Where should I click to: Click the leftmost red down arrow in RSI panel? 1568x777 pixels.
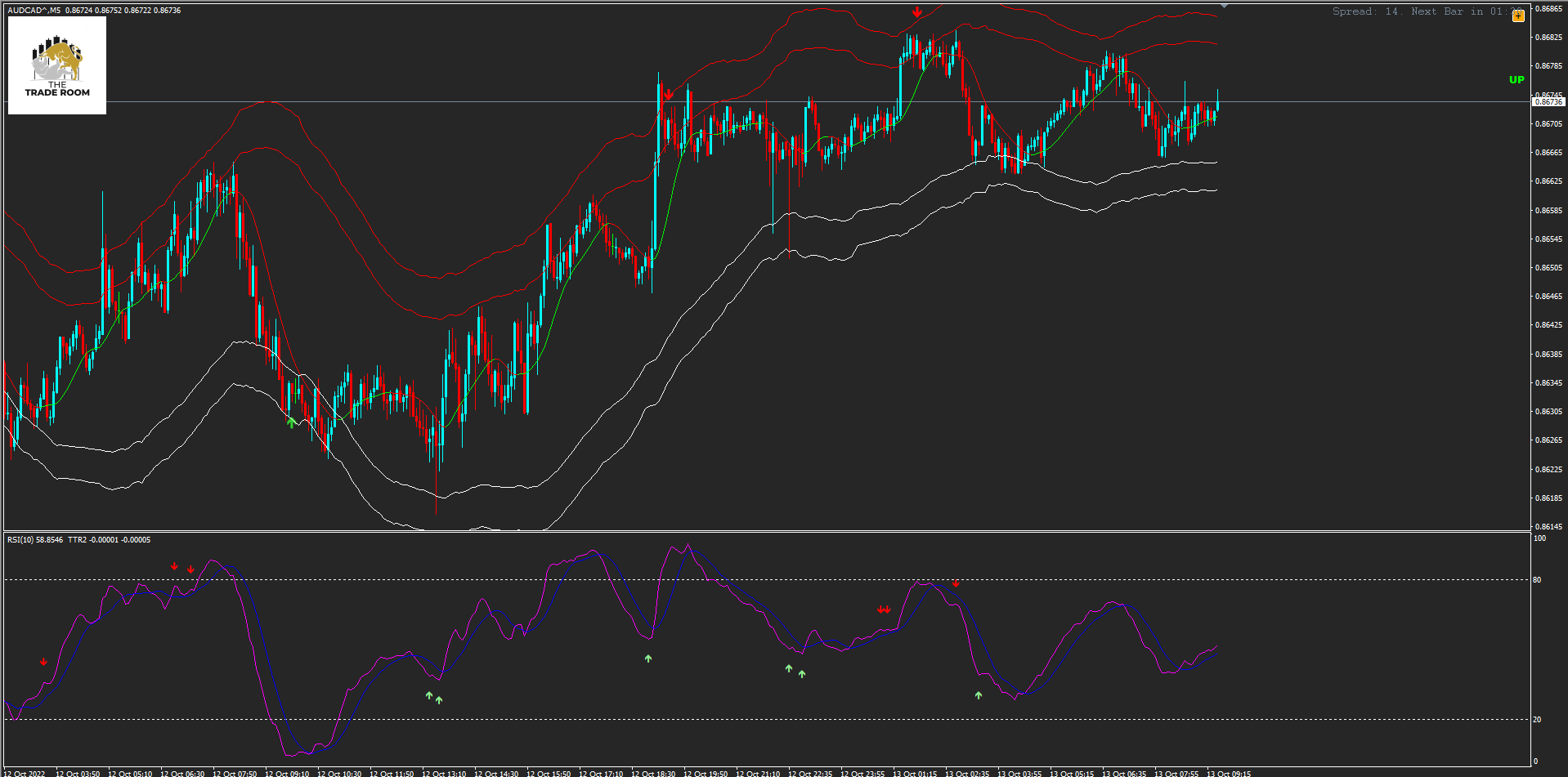tap(43, 662)
